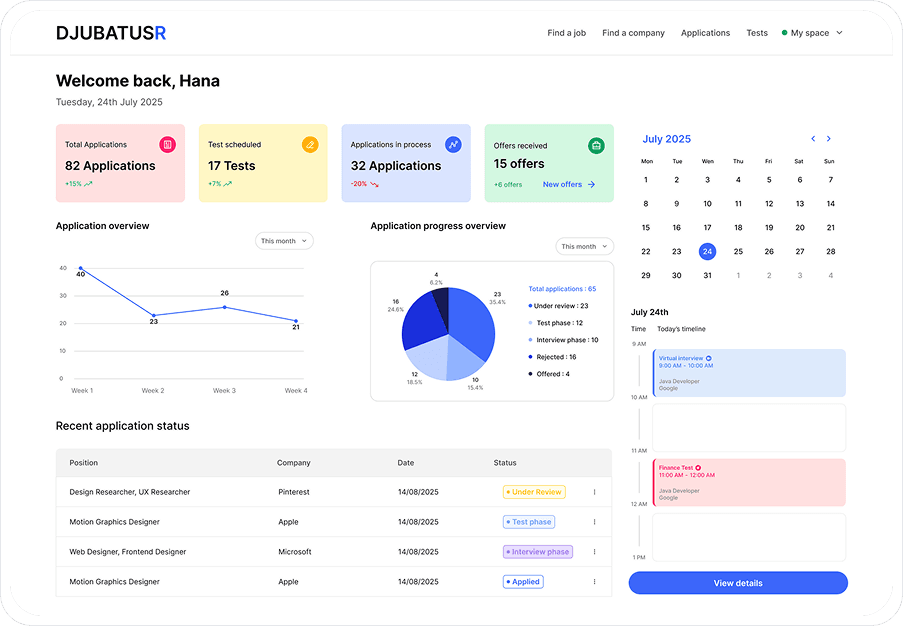Image resolution: width=903 pixels, height=626 pixels.
Task: Click the Offered legend dot
Action: coord(530,374)
